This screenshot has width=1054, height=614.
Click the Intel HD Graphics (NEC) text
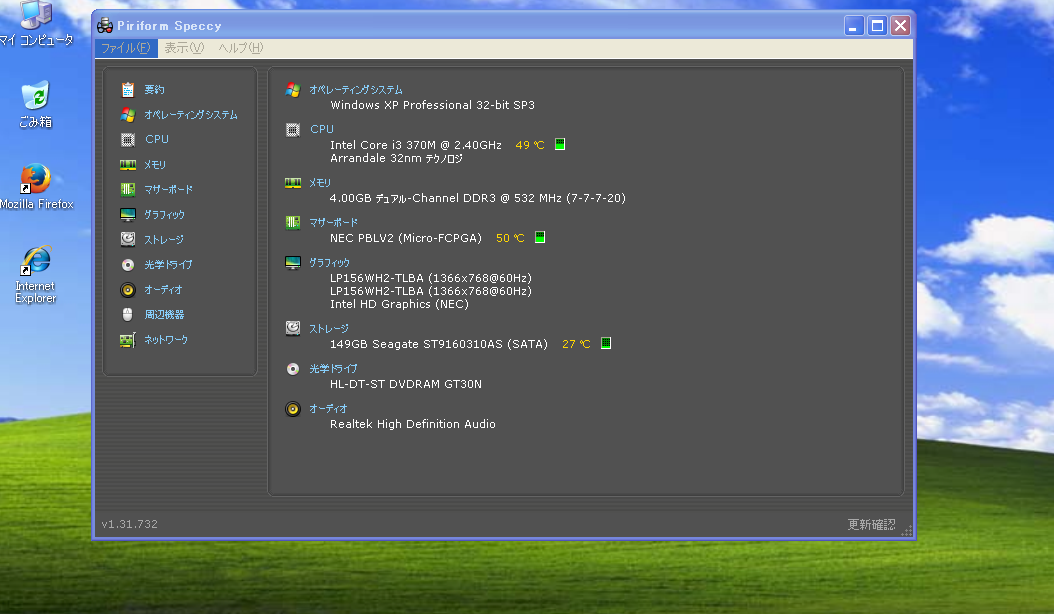coord(399,304)
